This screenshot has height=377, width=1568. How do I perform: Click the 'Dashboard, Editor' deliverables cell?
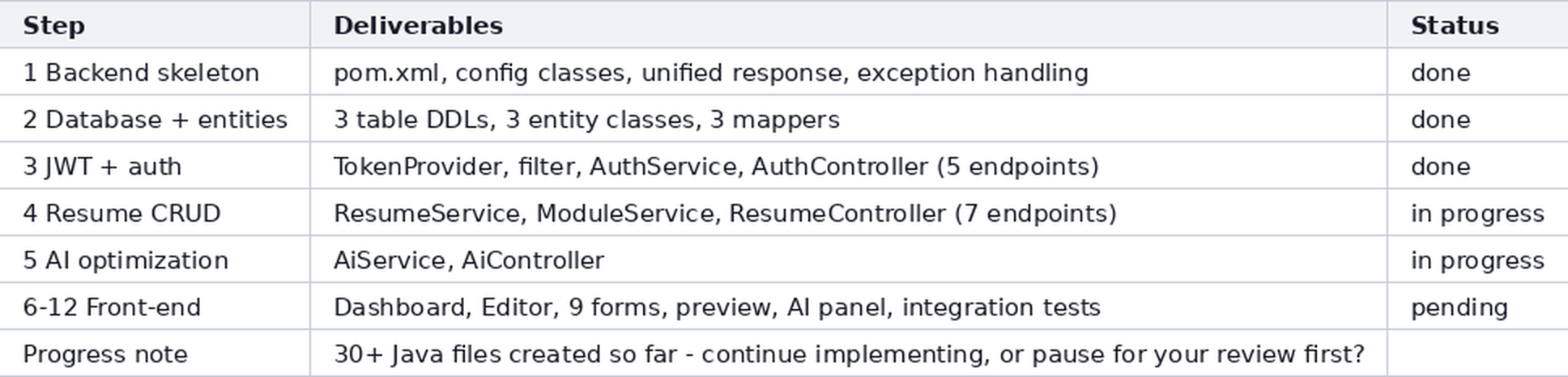click(849, 307)
